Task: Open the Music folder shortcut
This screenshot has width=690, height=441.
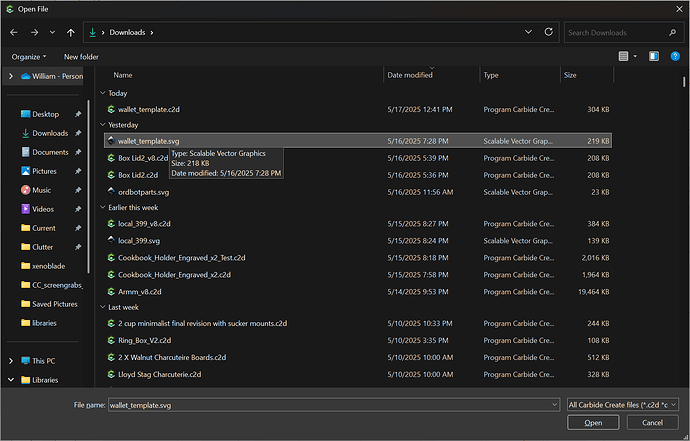Action: coord(41,190)
